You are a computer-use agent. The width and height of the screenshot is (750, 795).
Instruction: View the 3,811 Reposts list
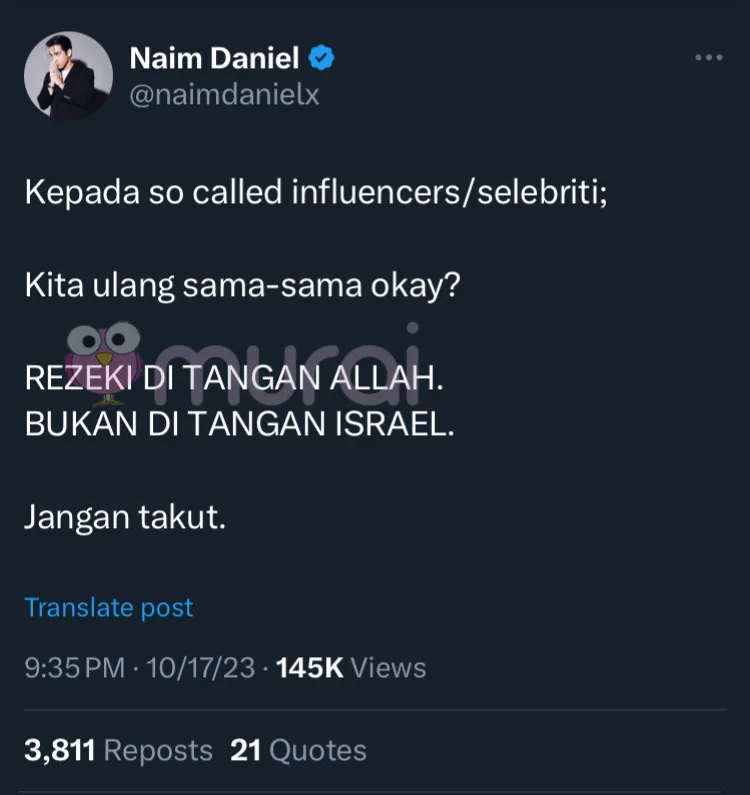[118, 750]
